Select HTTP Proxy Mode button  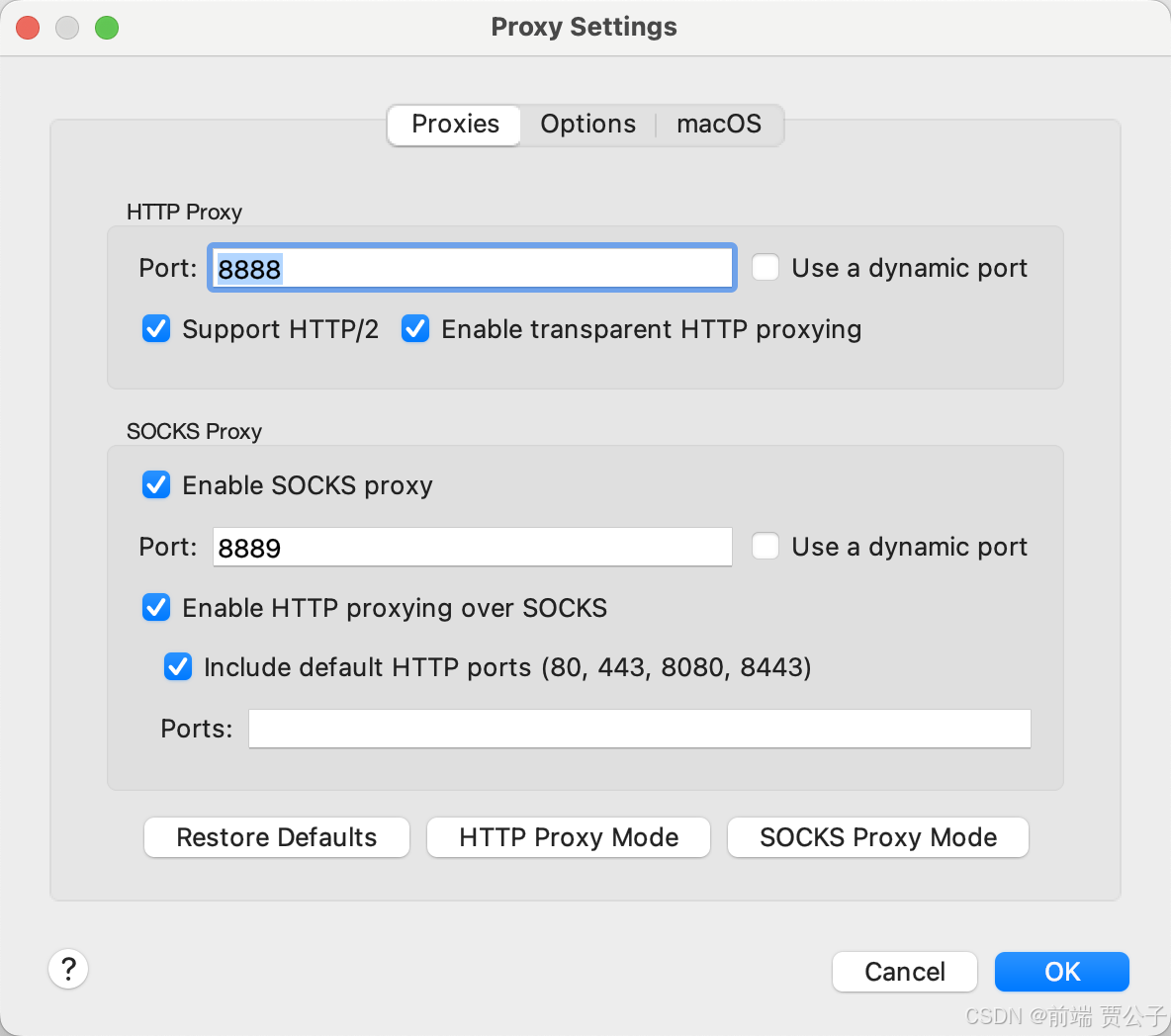[569, 837]
